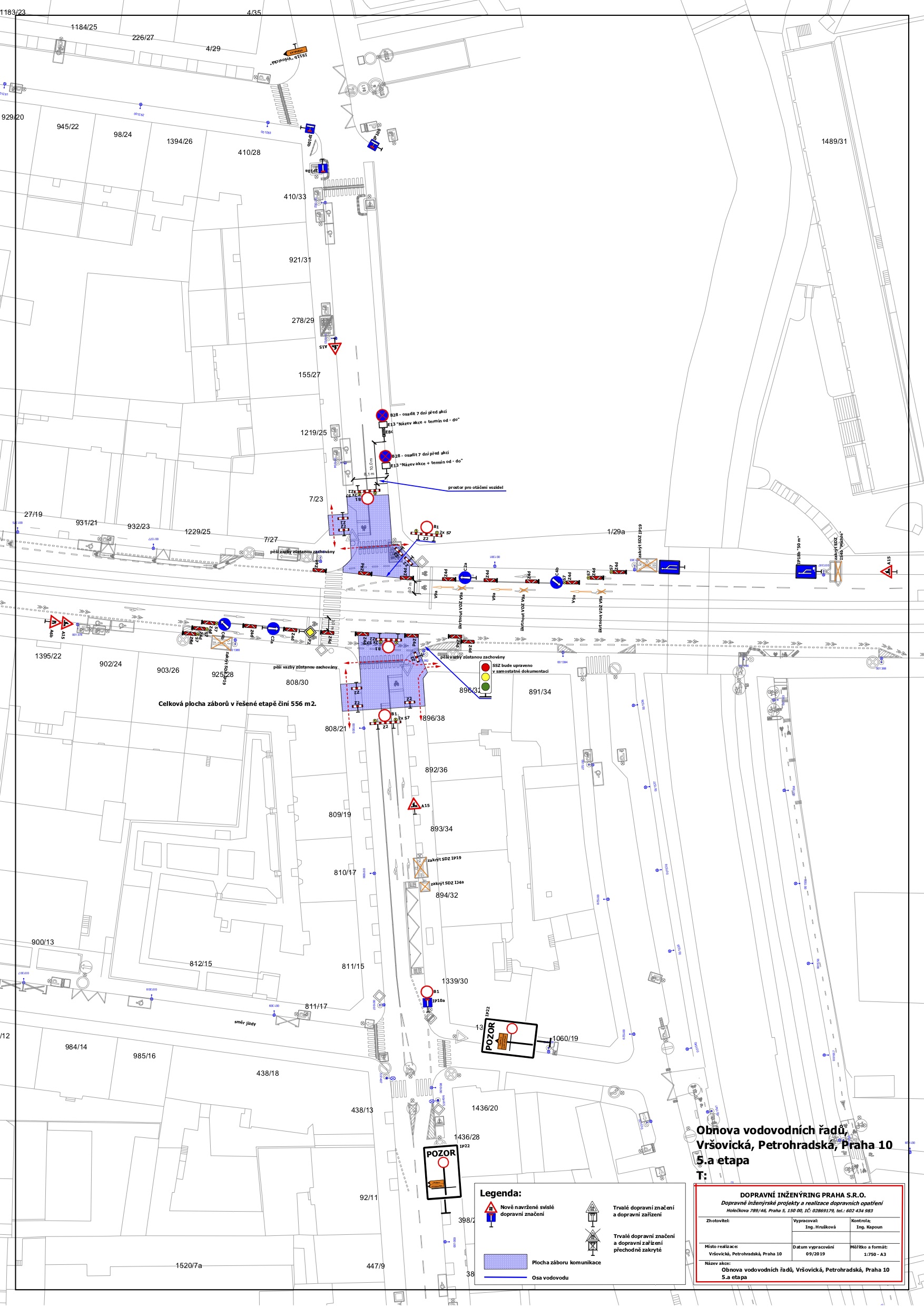924x1307 pixels.
Task: Click the upper B28 no-stopping sign
Action: (382, 416)
